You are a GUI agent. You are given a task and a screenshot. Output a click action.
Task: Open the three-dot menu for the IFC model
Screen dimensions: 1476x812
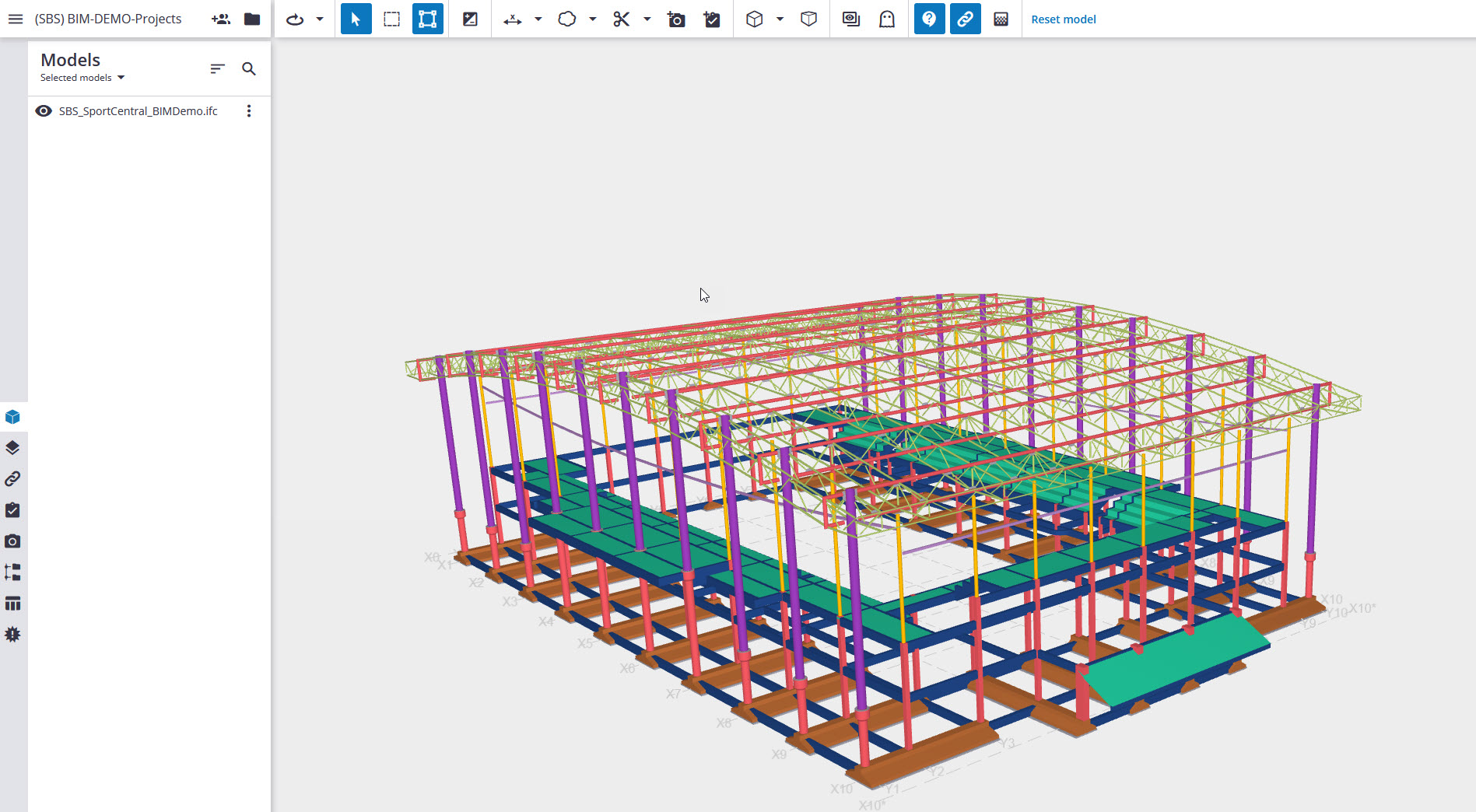[249, 111]
